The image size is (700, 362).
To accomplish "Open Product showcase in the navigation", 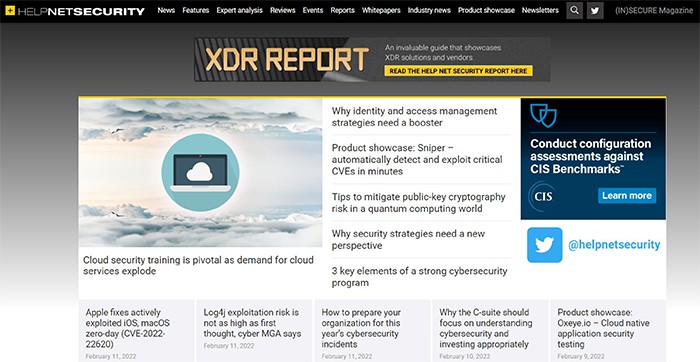I will point(486,10).
